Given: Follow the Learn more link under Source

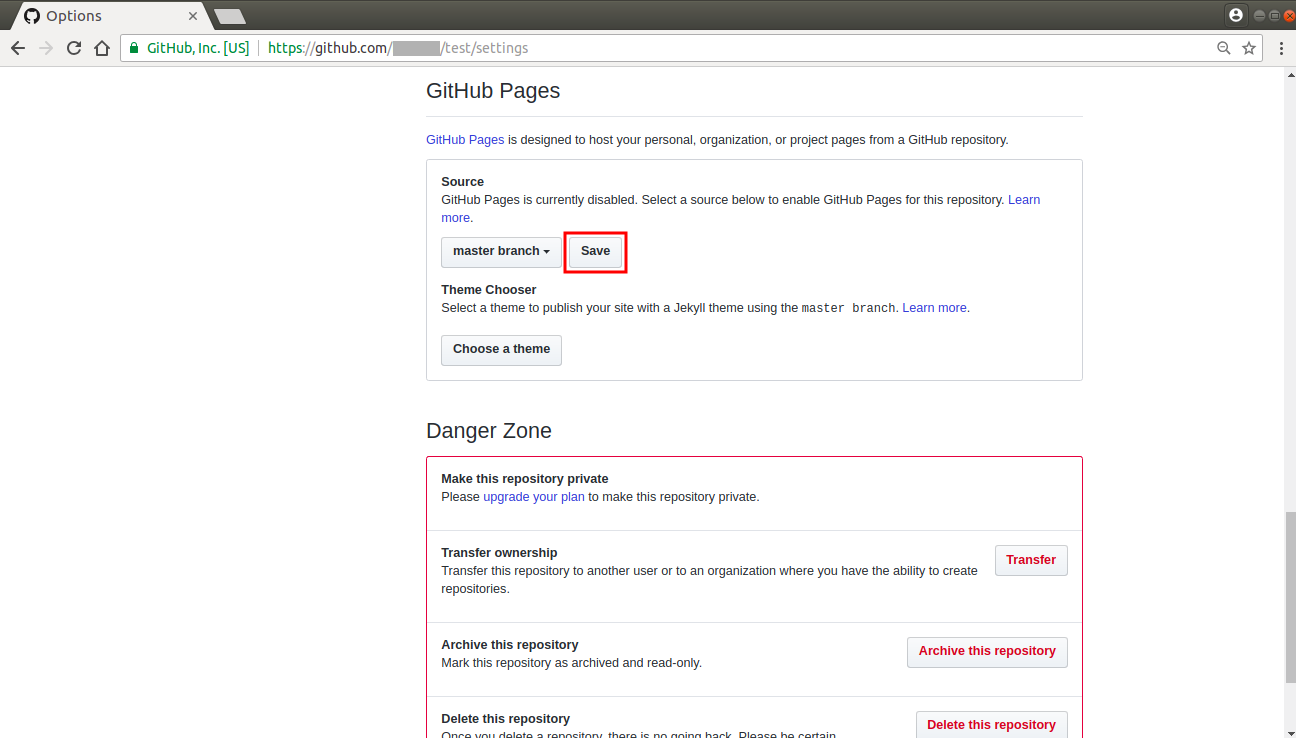Looking at the screenshot, I should tap(1024, 200).
